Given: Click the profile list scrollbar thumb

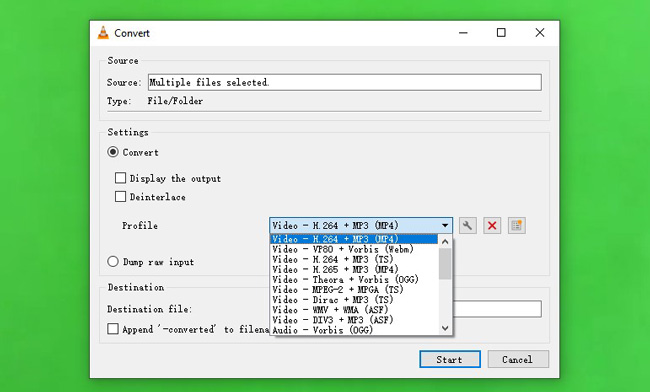Looking at the screenshot, I should 445,264.
